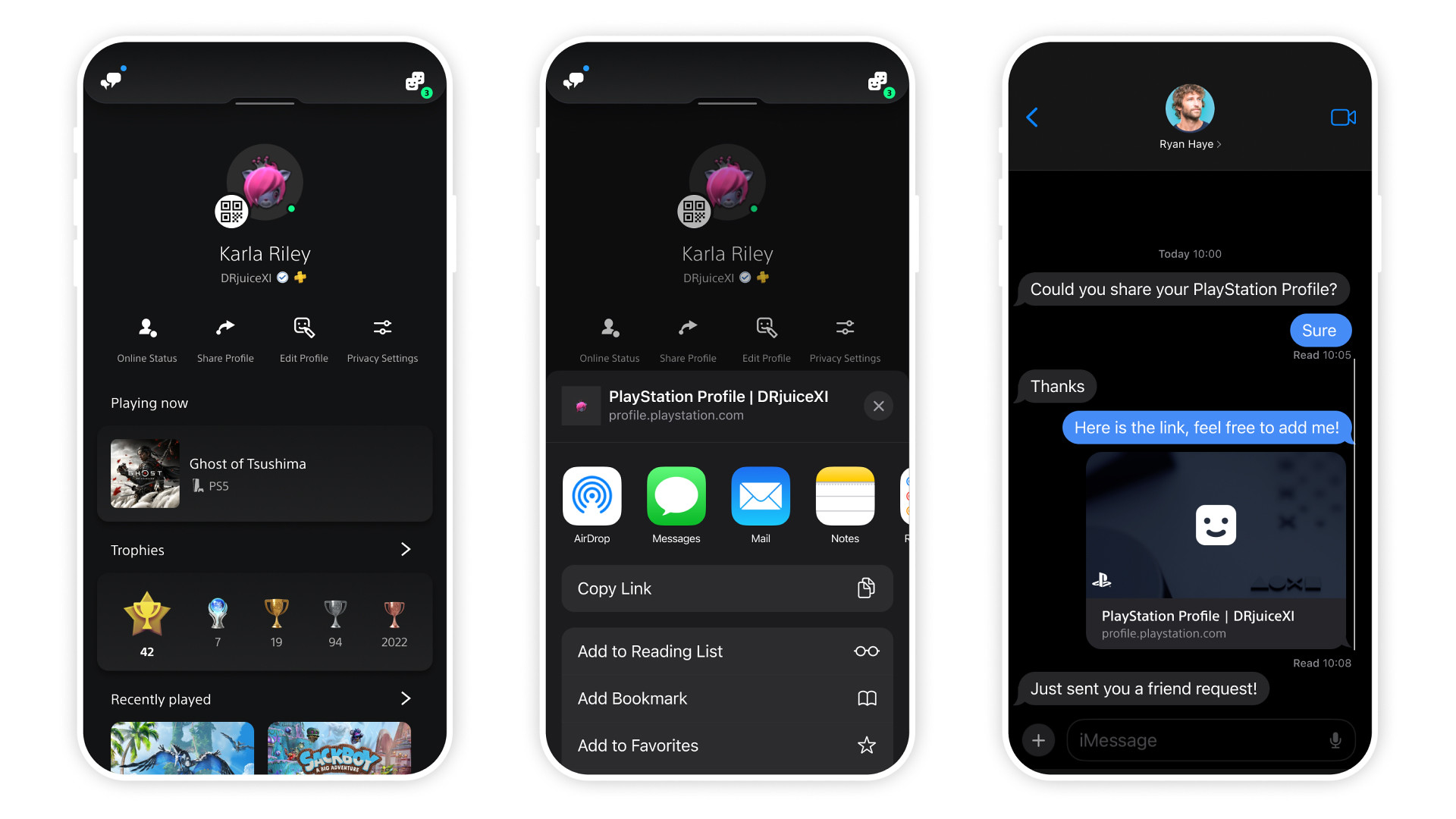
Task: Select Add Bookmark menu option
Action: tap(727, 698)
